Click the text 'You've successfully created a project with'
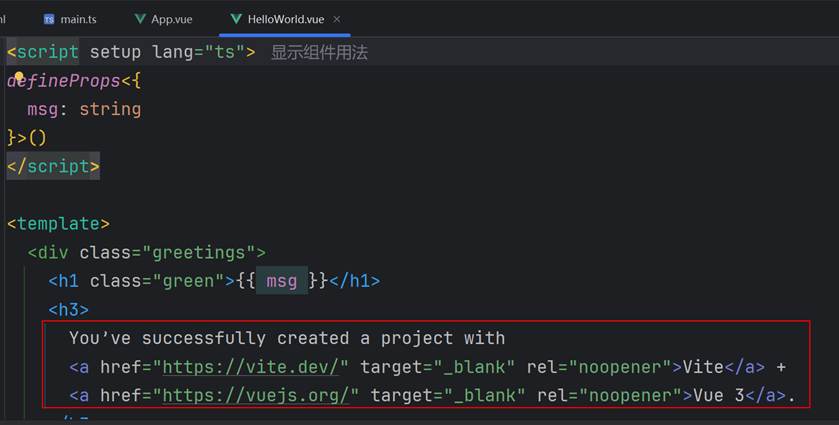Image resolution: width=839 pixels, height=425 pixels. tap(287, 338)
